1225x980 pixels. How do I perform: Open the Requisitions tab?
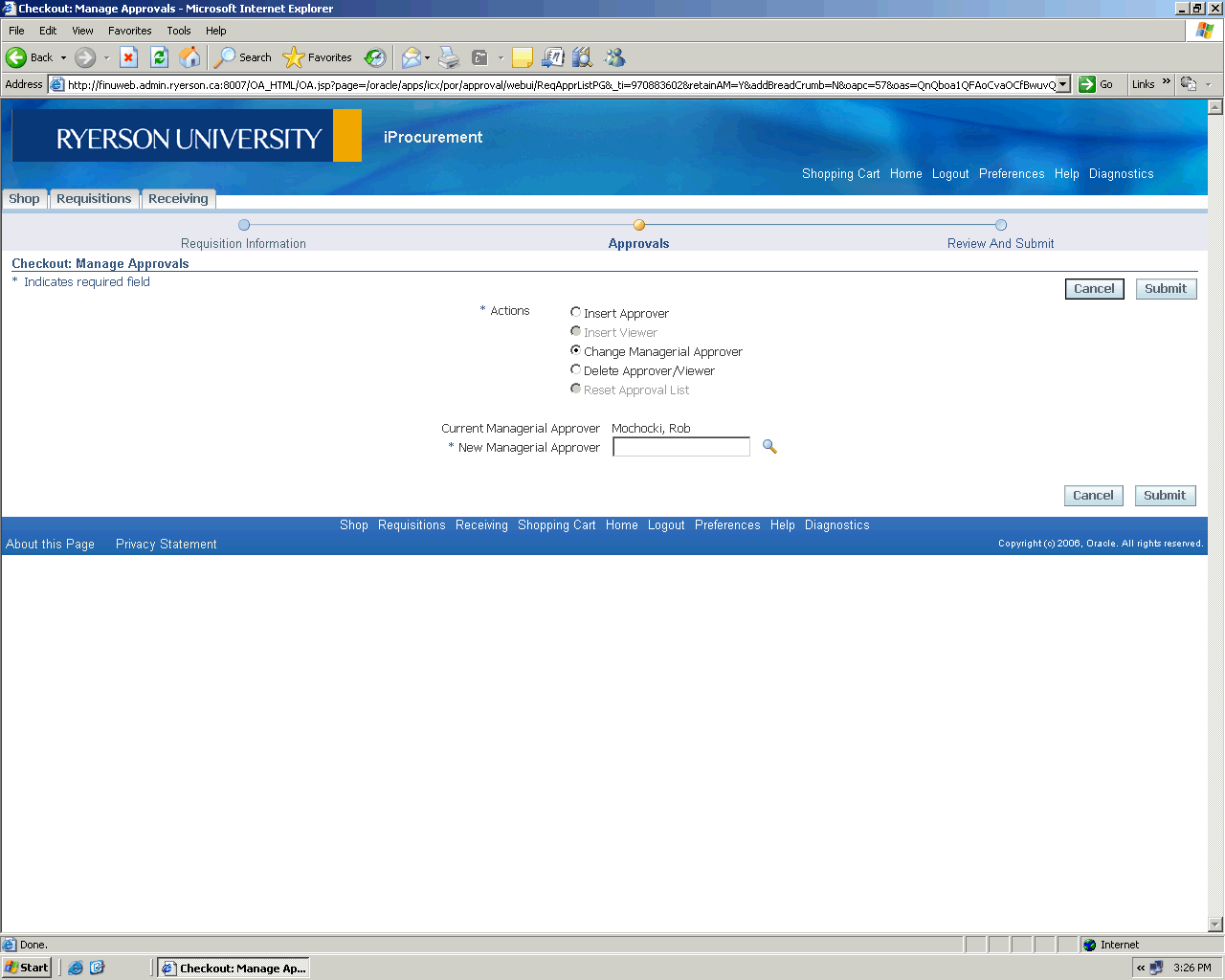[x=94, y=199]
